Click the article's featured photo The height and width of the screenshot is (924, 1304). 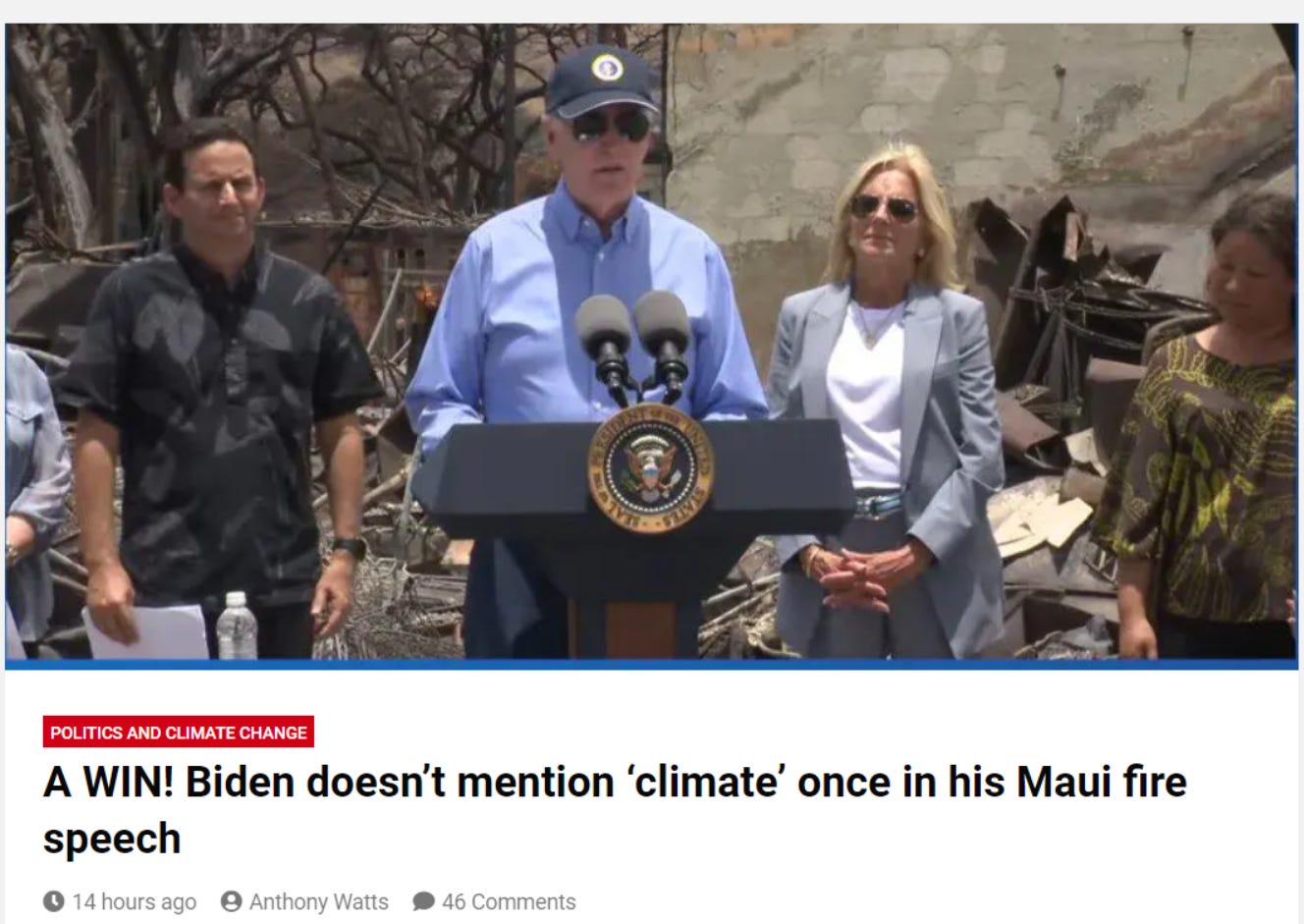click(652, 344)
